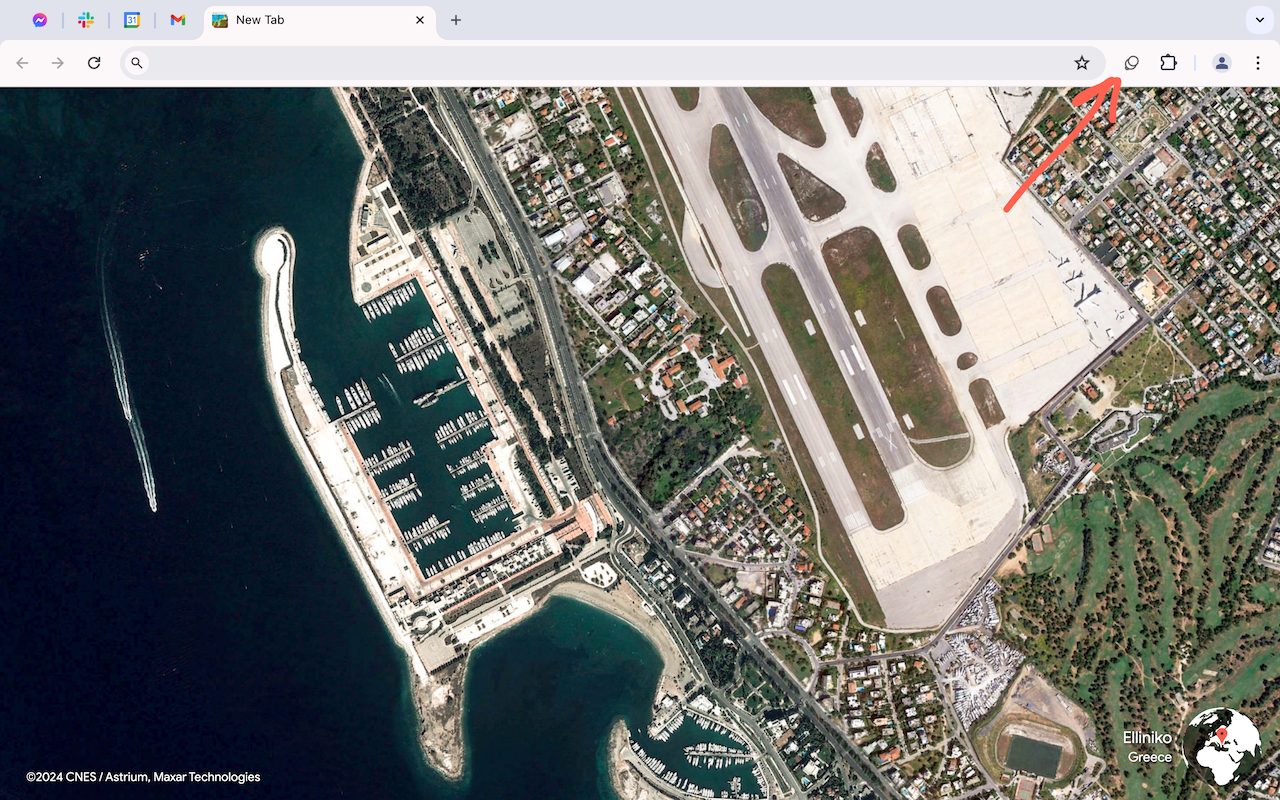Click the Elliniko Greece location label

pos(1148,747)
